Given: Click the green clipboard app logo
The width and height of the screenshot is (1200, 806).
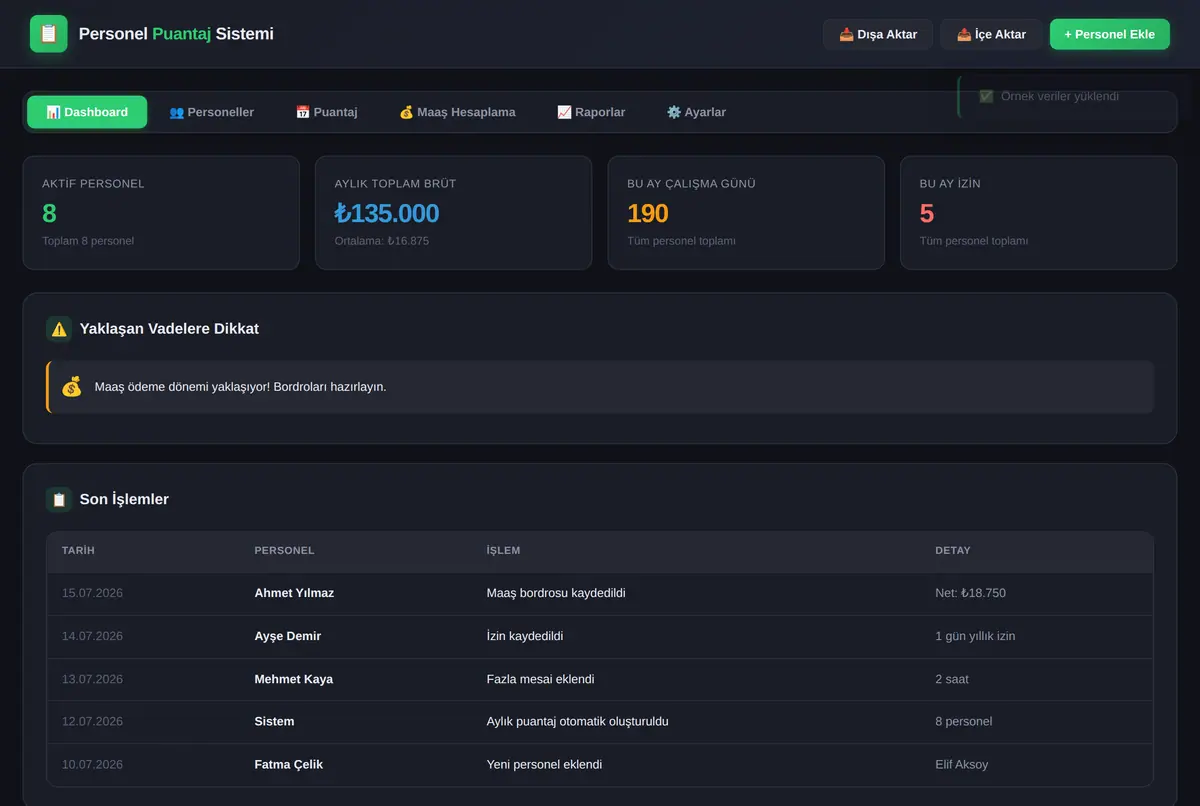Looking at the screenshot, I should tap(49, 34).
